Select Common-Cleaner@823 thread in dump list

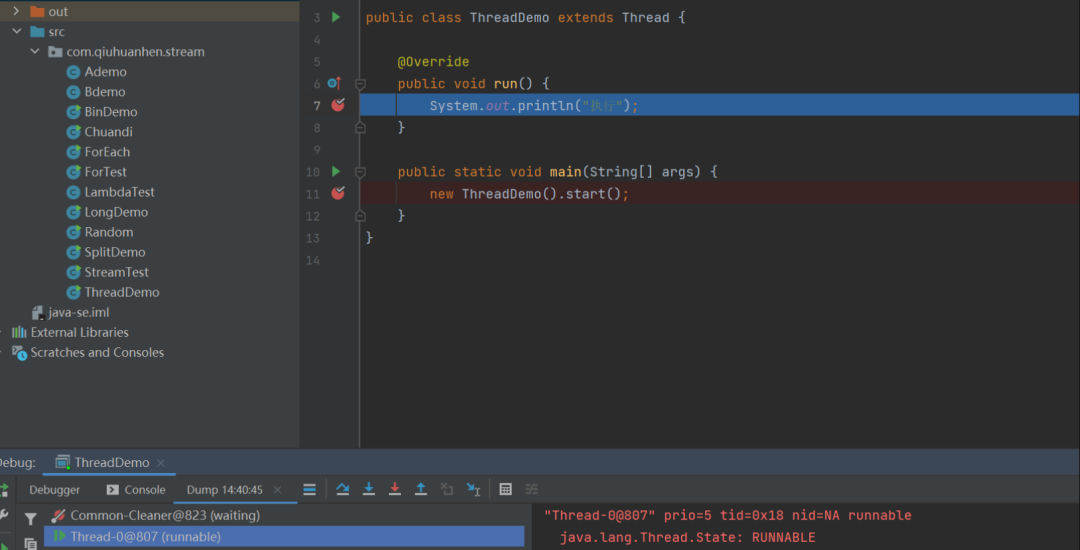click(164, 515)
